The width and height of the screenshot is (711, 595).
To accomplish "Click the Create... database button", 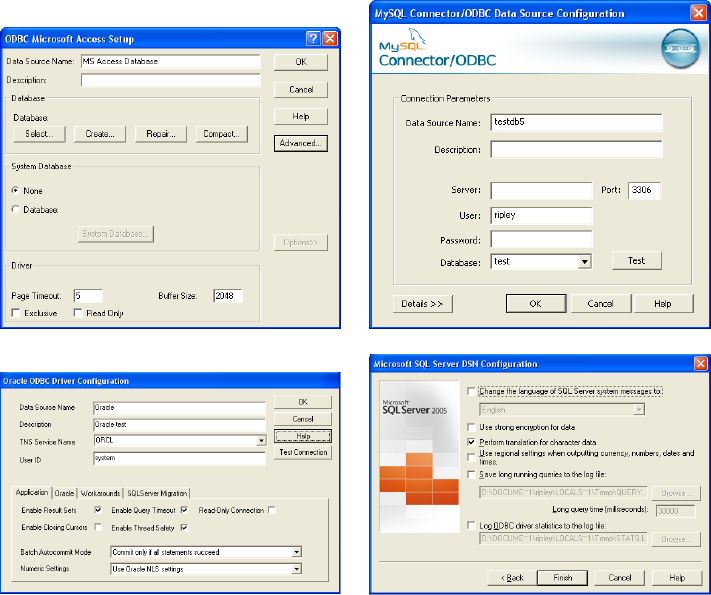I will coord(100,134).
